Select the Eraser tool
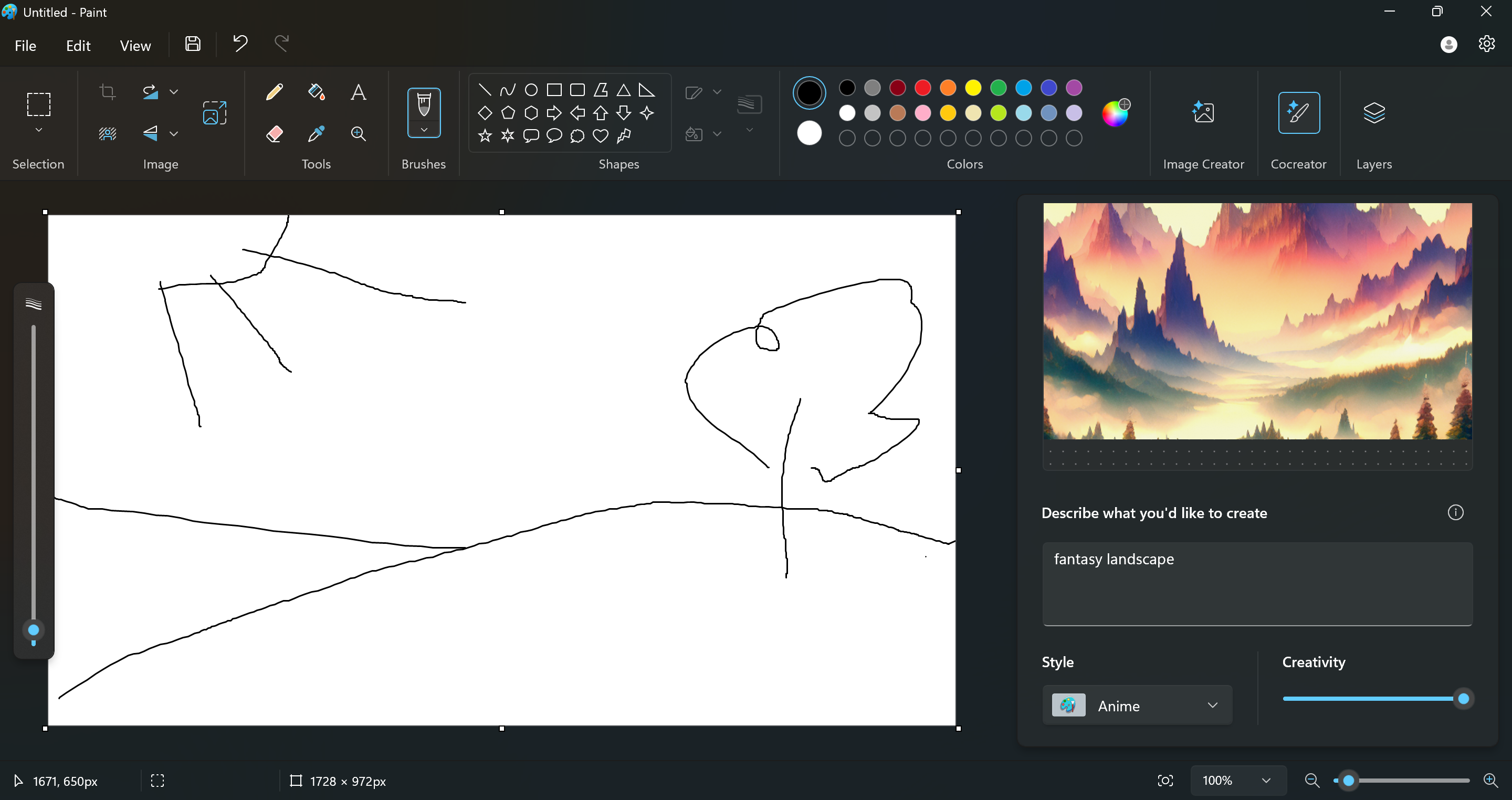 (x=274, y=134)
